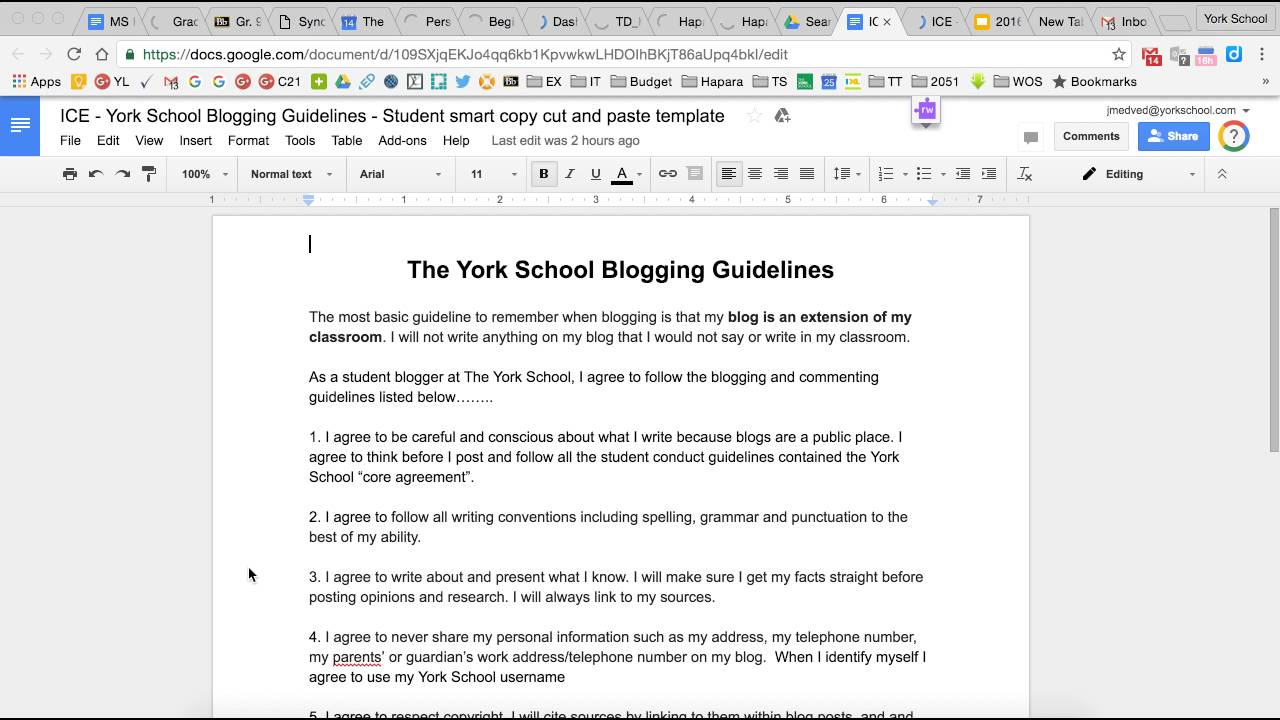This screenshot has width=1280, height=720.
Task: Apply a bulleted list
Action: coord(923,174)
